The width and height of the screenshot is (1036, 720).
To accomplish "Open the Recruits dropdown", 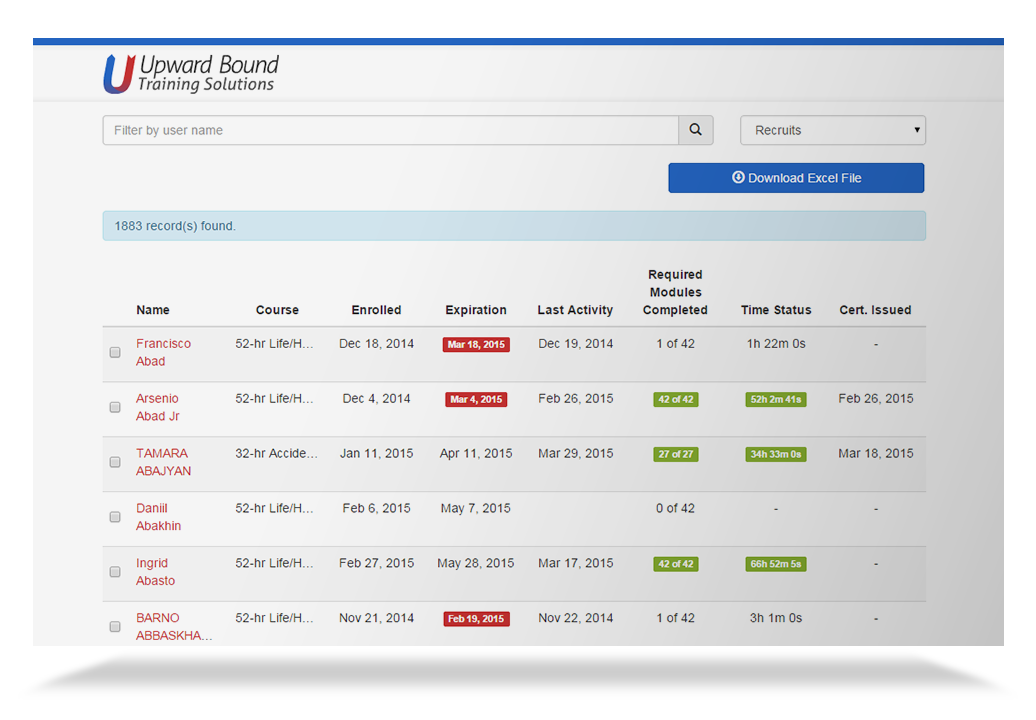I will [x=832, y=130].
